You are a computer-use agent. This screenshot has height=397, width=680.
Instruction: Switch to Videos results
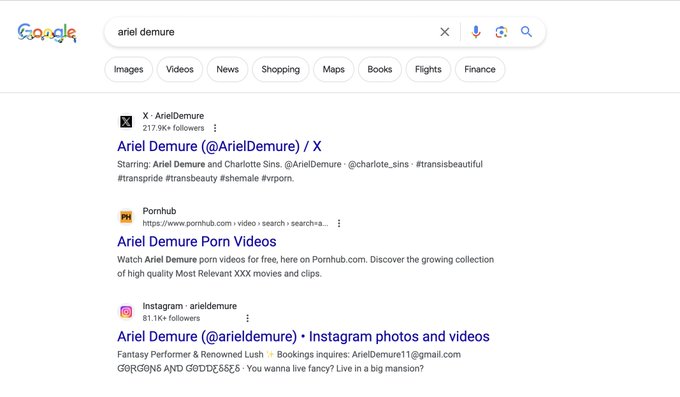[180, 69]
